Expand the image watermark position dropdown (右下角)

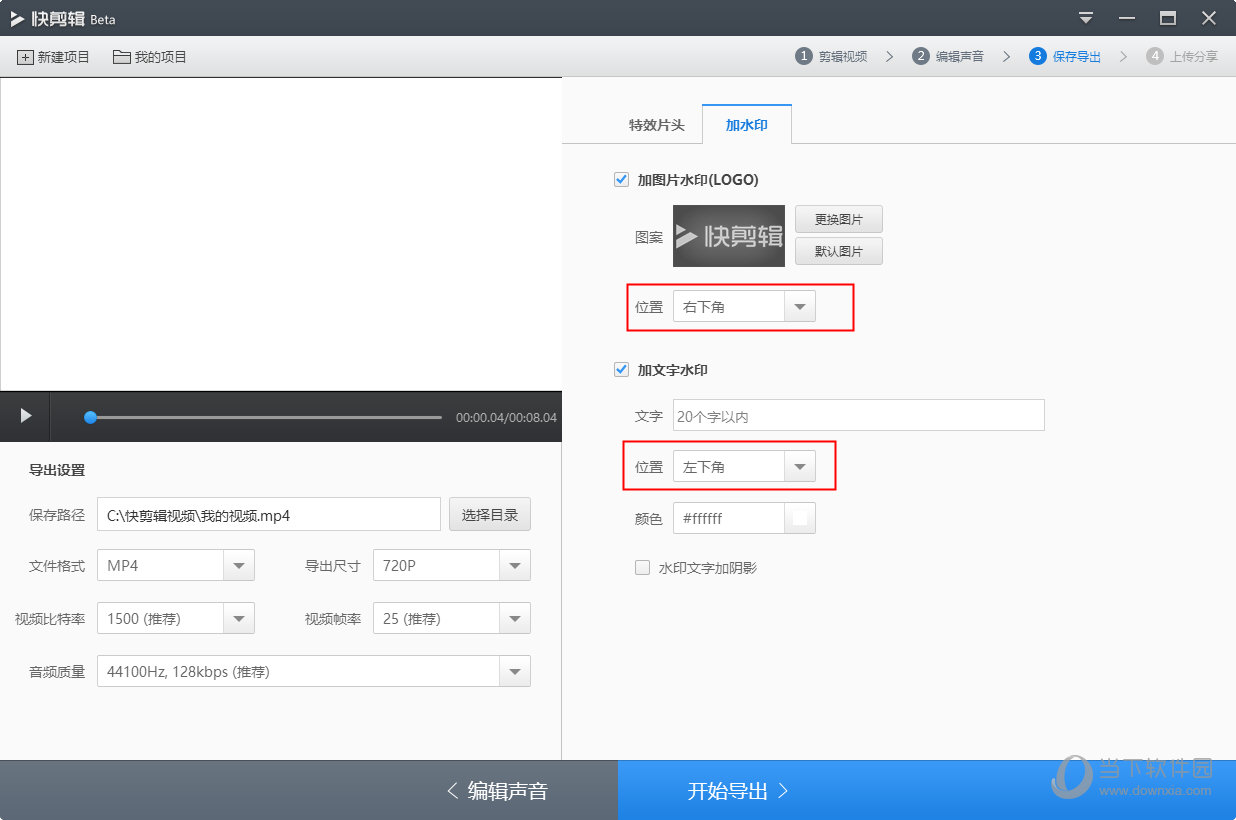point(799,307)
